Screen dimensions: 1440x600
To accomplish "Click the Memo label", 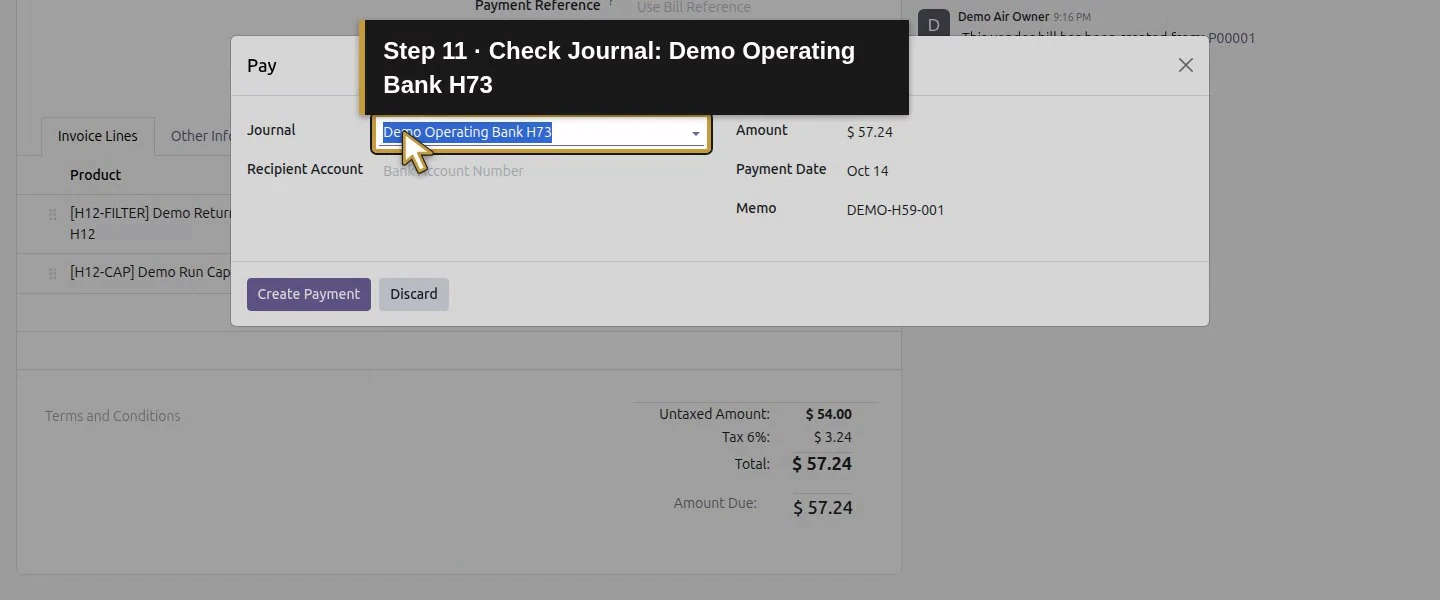I will 756,208.
